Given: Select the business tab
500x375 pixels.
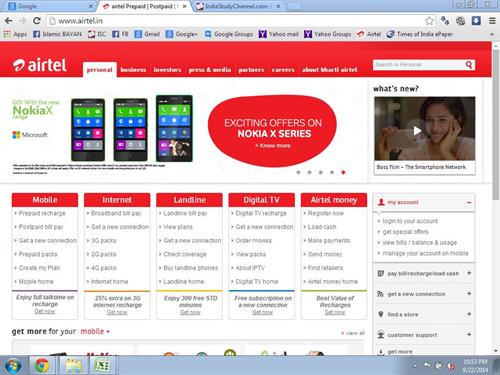Looking at the screenshot, I should pos(133,70).
